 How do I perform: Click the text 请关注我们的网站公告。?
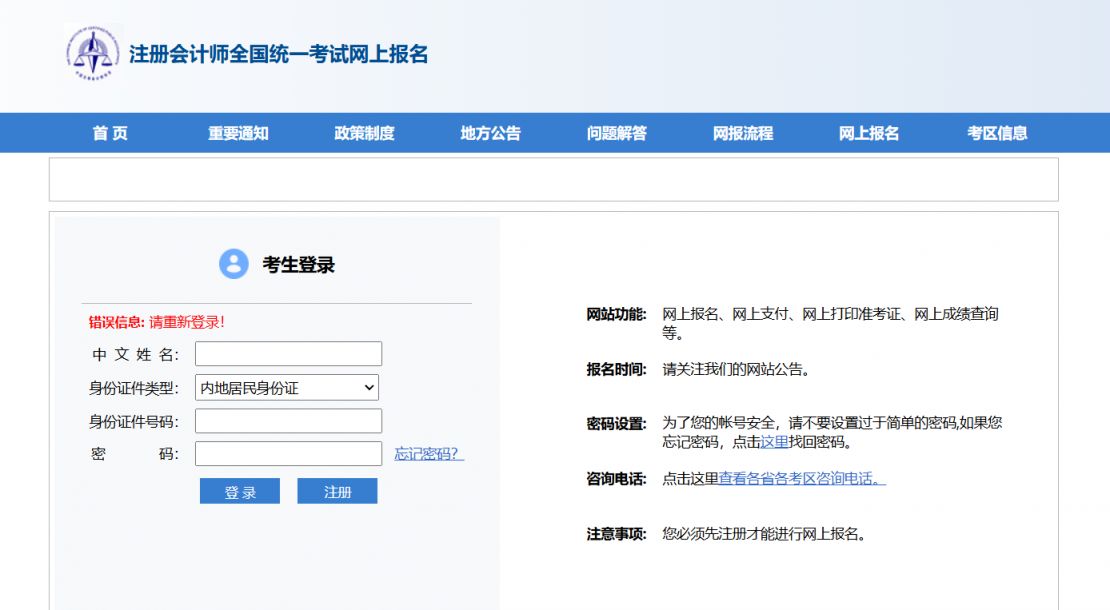click(737, 369)
